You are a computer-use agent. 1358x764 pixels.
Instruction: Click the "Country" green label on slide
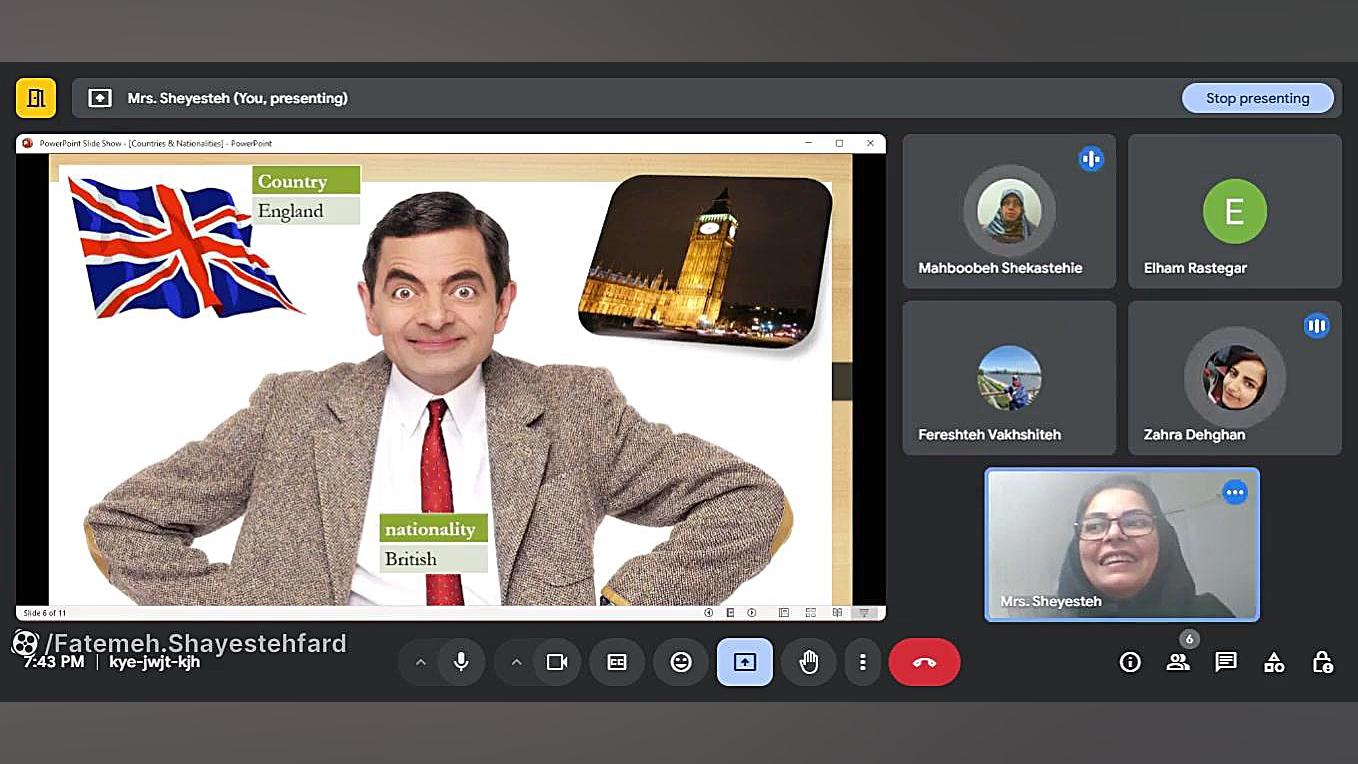306,180
